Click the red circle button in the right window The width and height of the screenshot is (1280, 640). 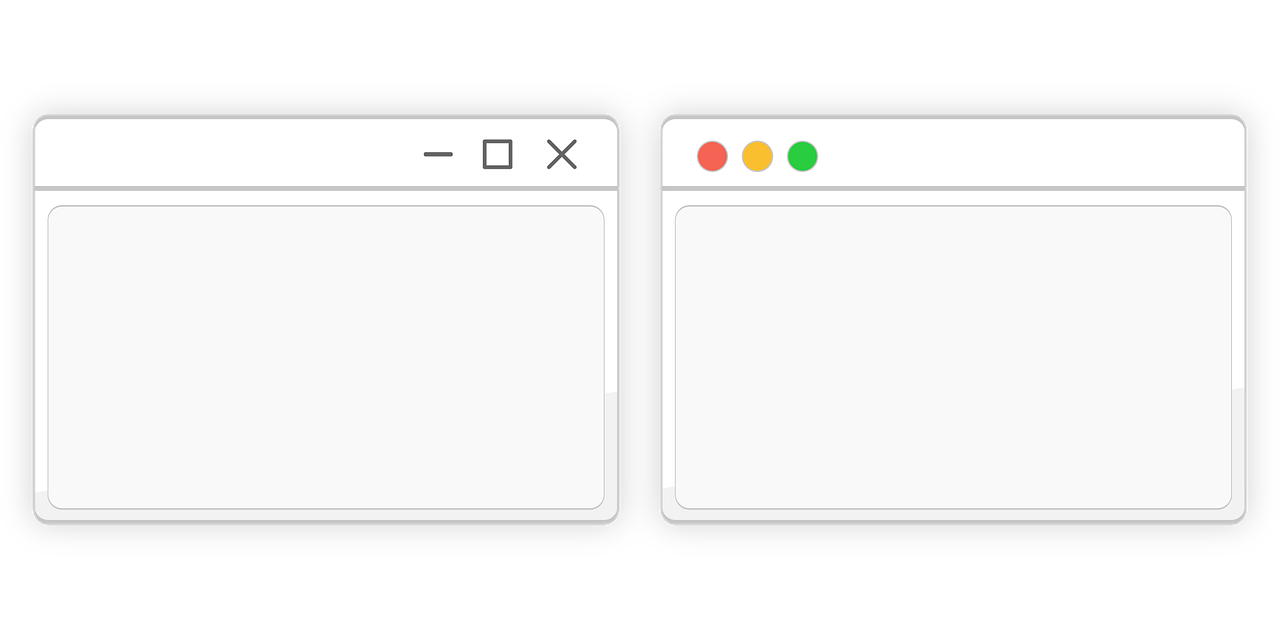pos(712,156)
